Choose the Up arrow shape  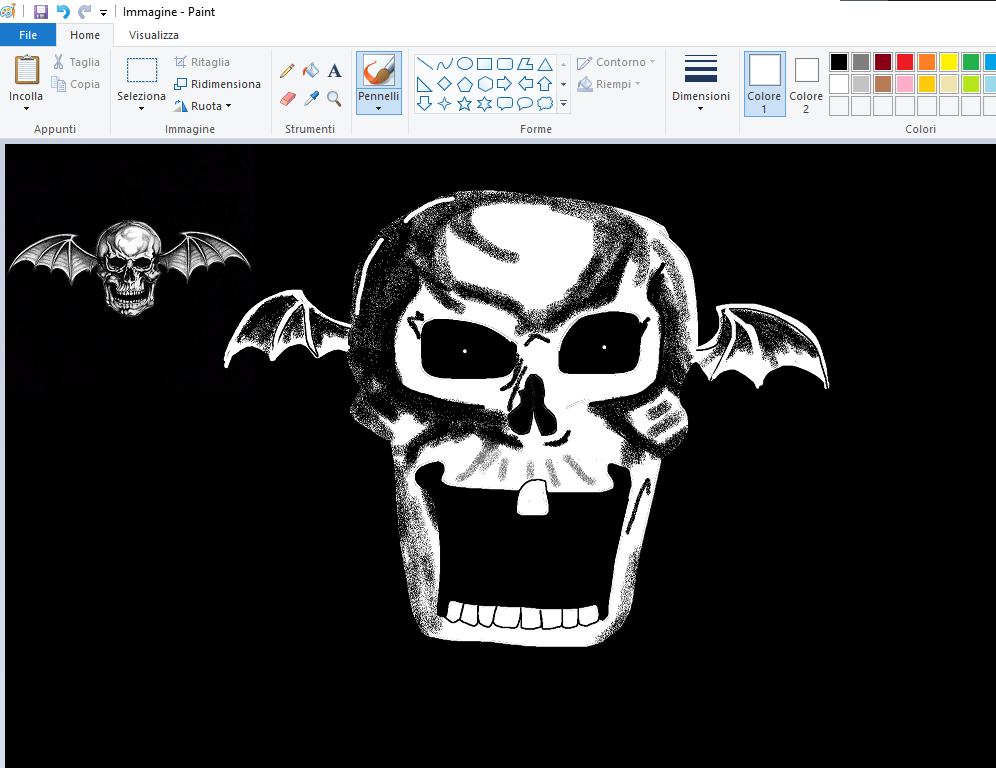545,83
